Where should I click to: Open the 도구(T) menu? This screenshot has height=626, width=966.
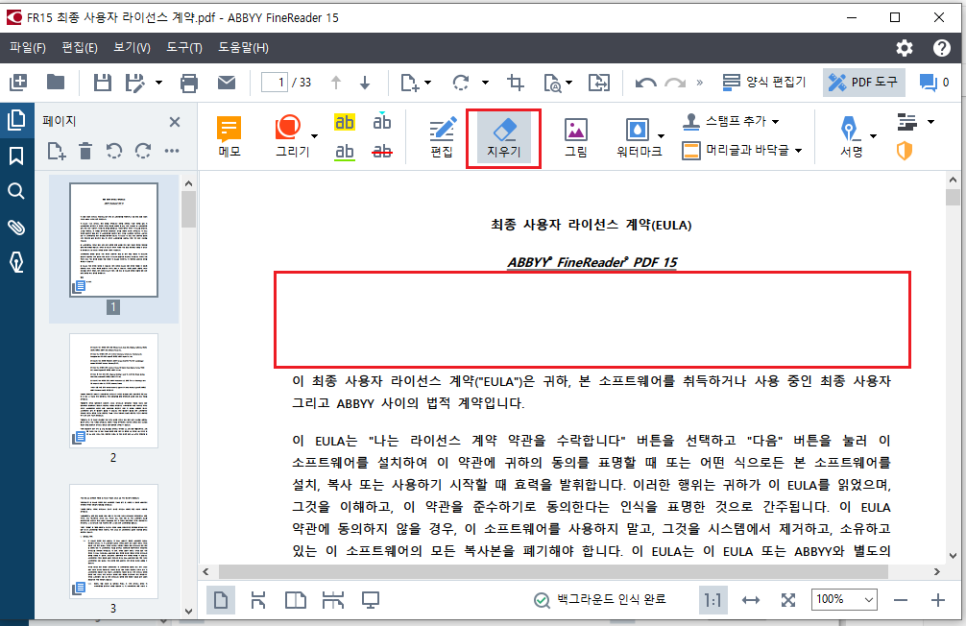point(184,47)
